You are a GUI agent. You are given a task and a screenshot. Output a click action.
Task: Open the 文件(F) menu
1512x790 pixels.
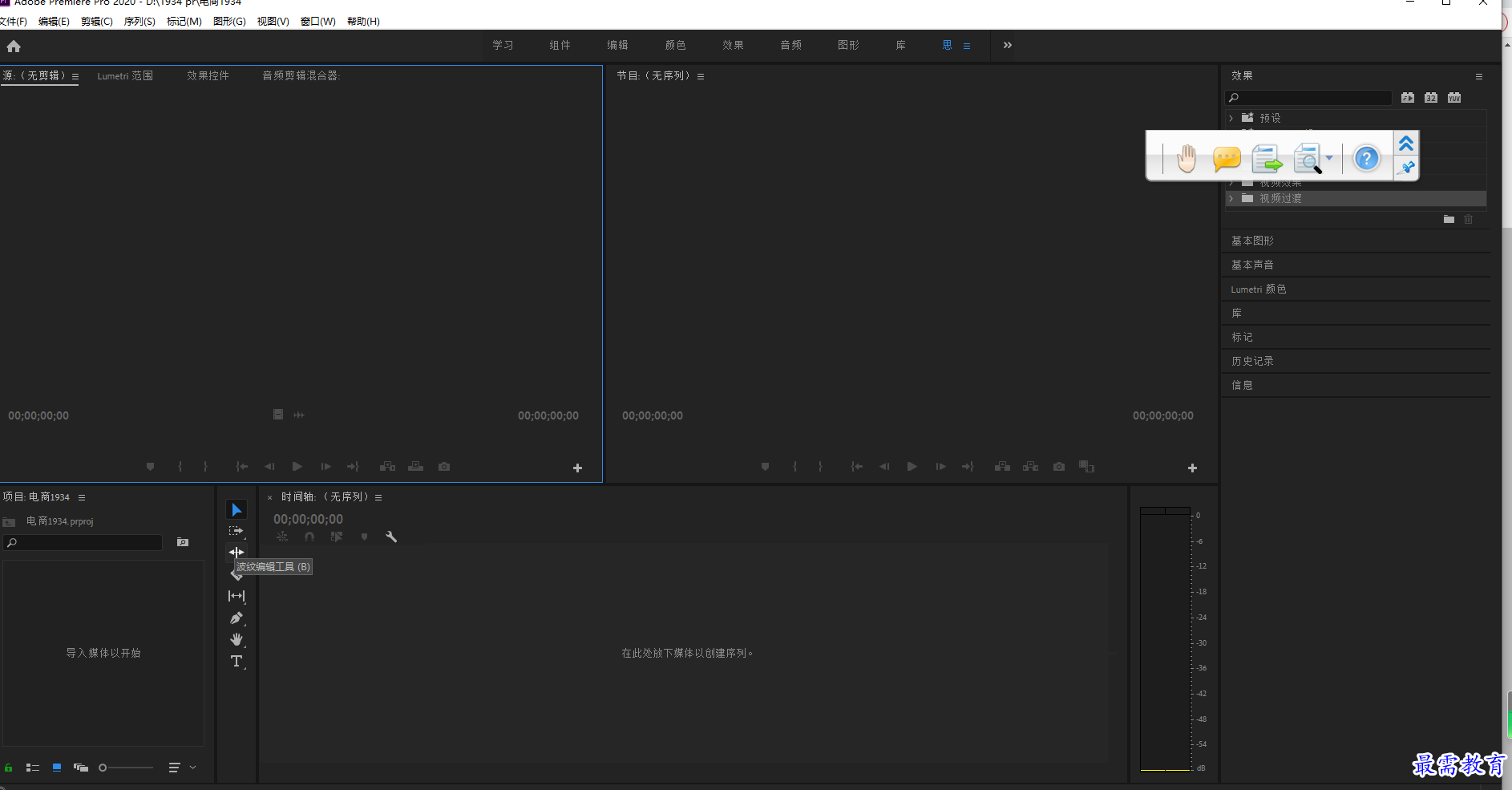click(x=14, y=22)
